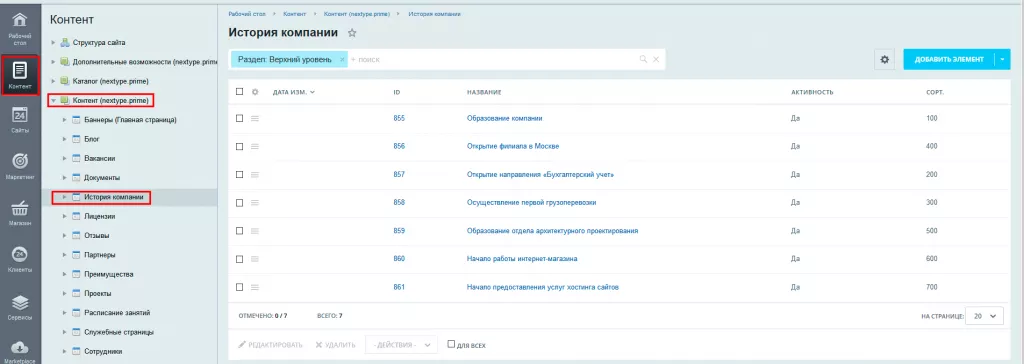Viewport: 1024px width, 364px height.
Task: Add История компании to favorites star
Action: tap(352, 33)
